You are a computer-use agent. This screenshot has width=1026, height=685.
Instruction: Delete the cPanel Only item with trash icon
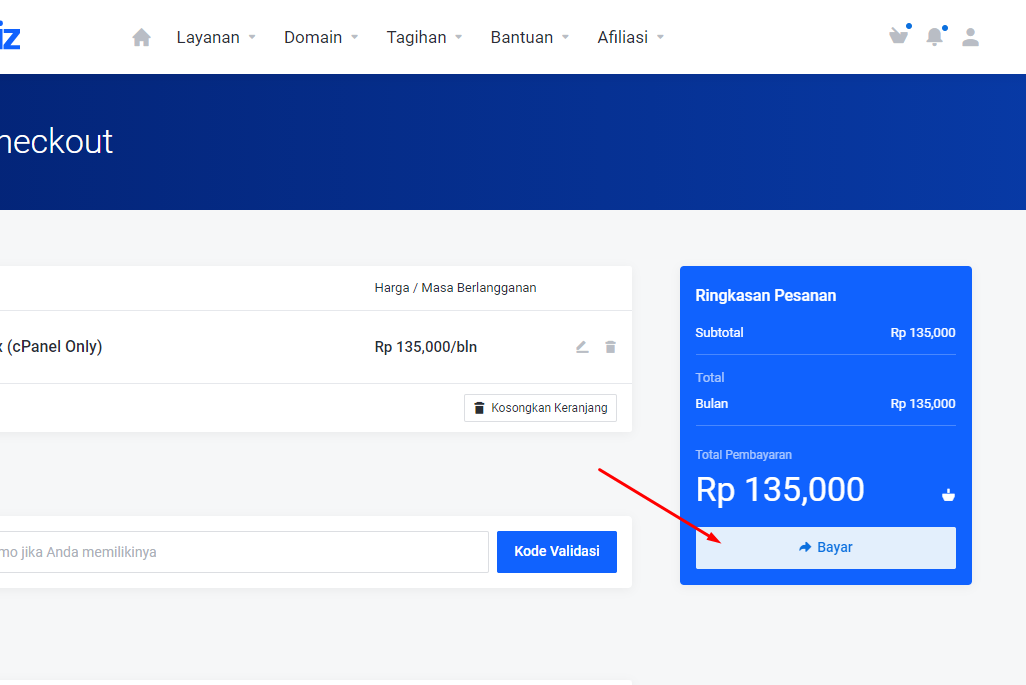coord(610,347)
